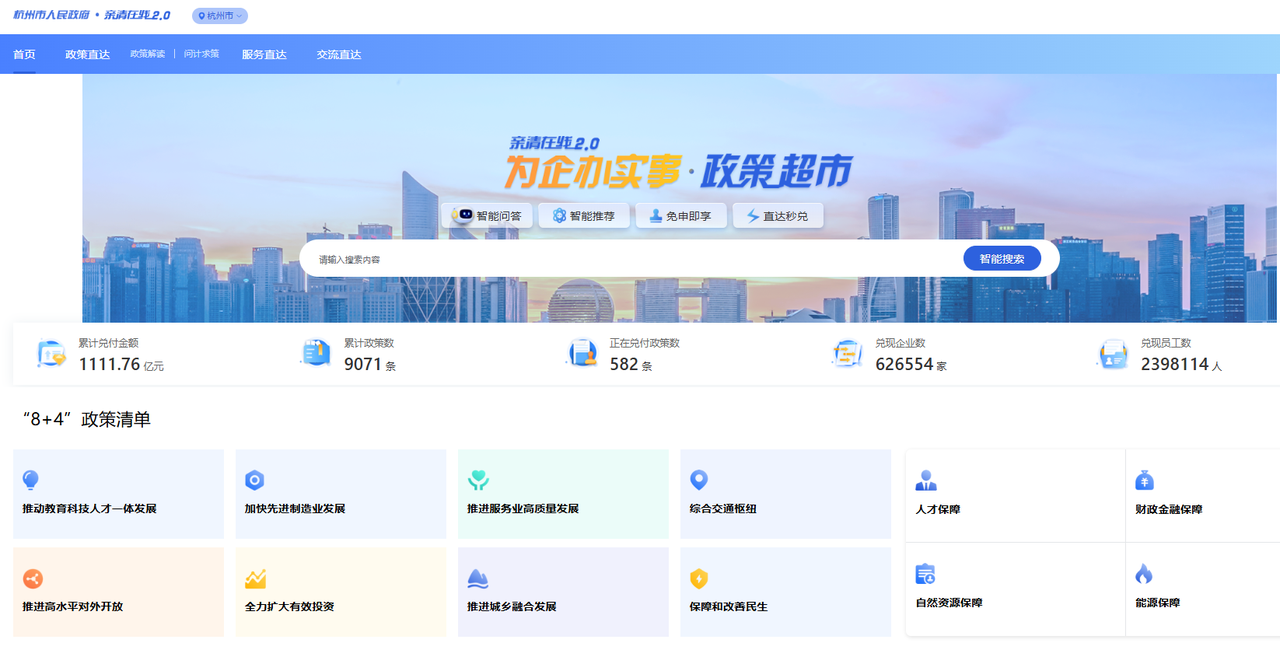Click the 智能推荐 button

[x=584, y=216]
